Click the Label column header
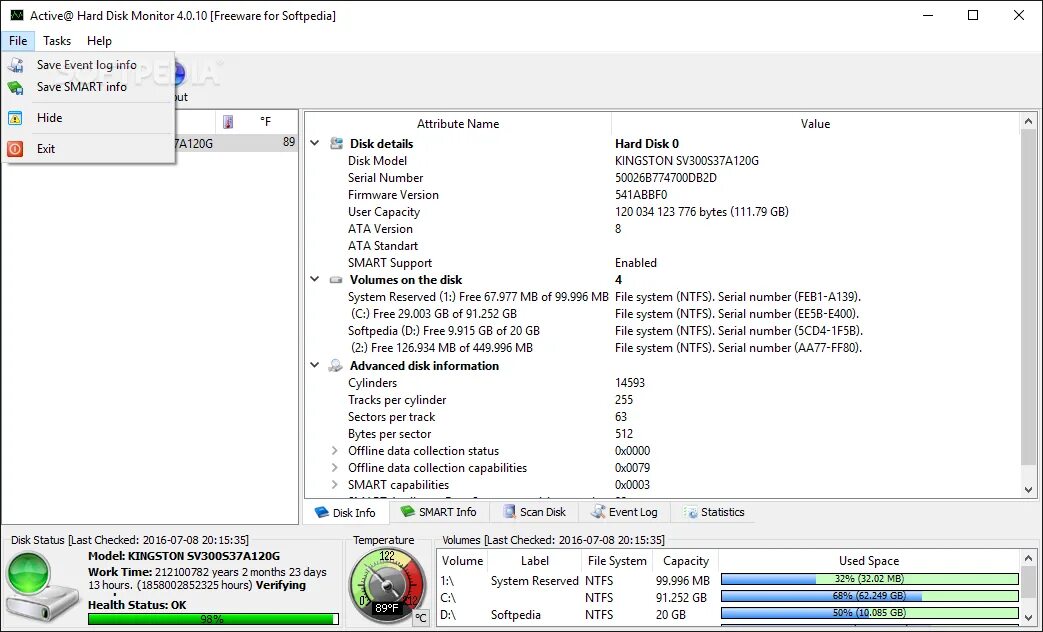 (535, 561)
